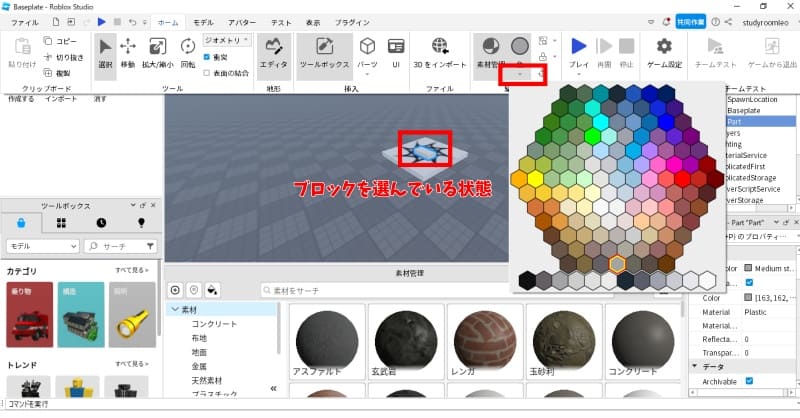Open the ジオメトリ dropdown
Viewport: 800px width, 418px height.
227,40
